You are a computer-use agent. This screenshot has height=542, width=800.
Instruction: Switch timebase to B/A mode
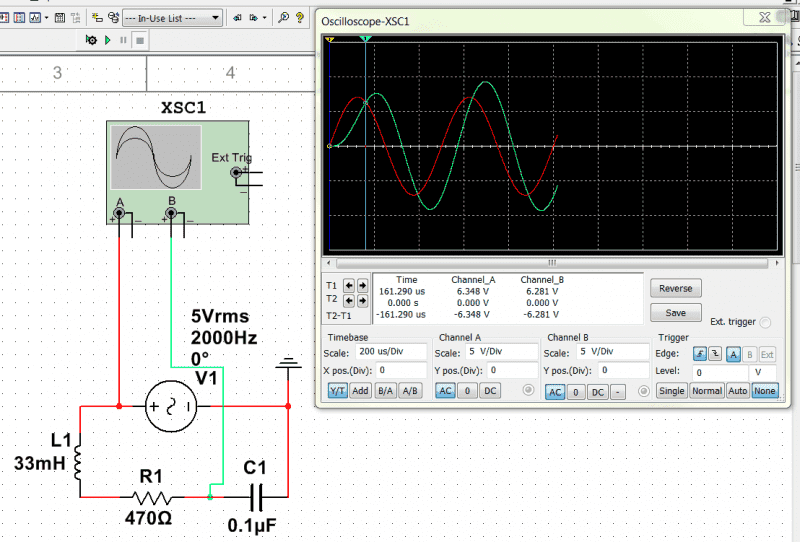[x=384, y=391]
